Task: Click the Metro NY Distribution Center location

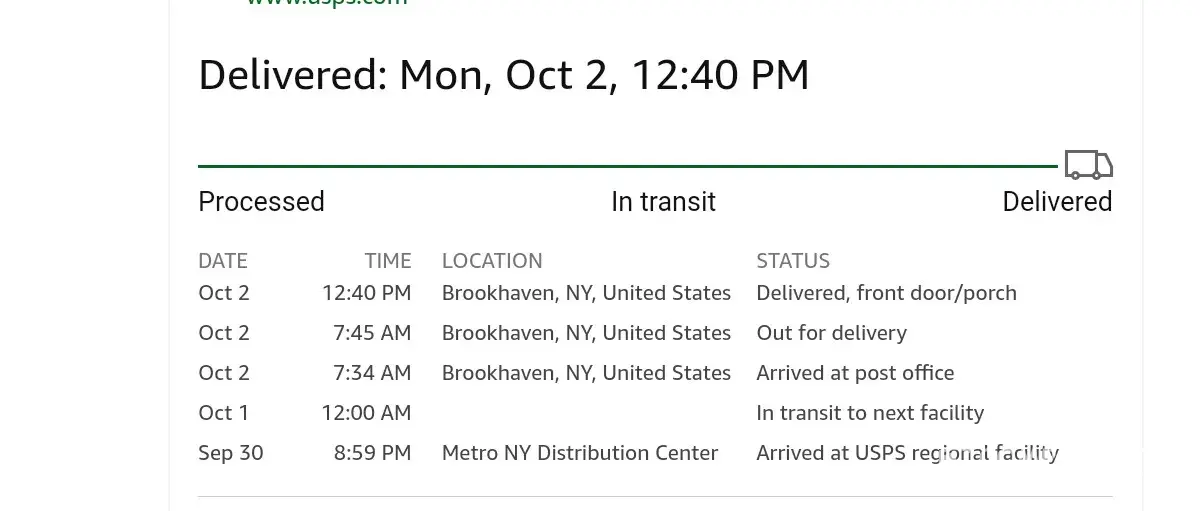Action: click(x=580, y=453)
